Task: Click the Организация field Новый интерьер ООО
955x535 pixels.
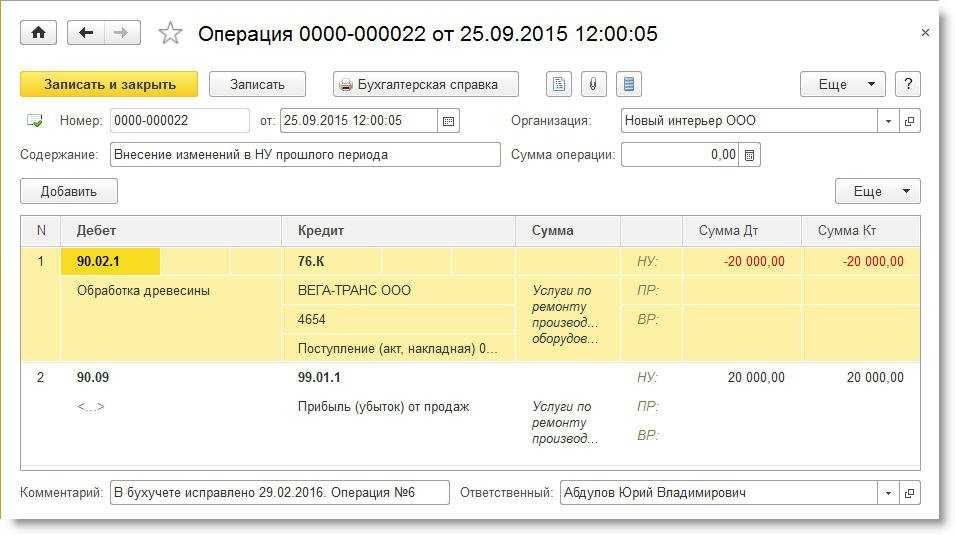Action: pyautogui.click(x=749, y=121)
